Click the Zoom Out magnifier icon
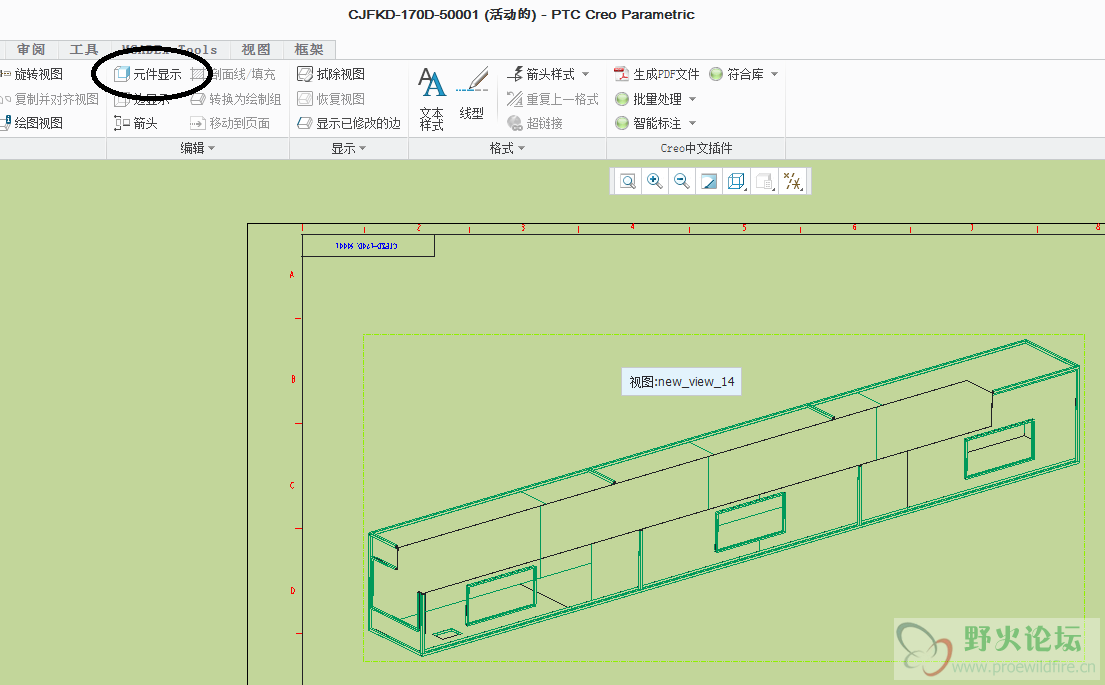 (681, 181)
